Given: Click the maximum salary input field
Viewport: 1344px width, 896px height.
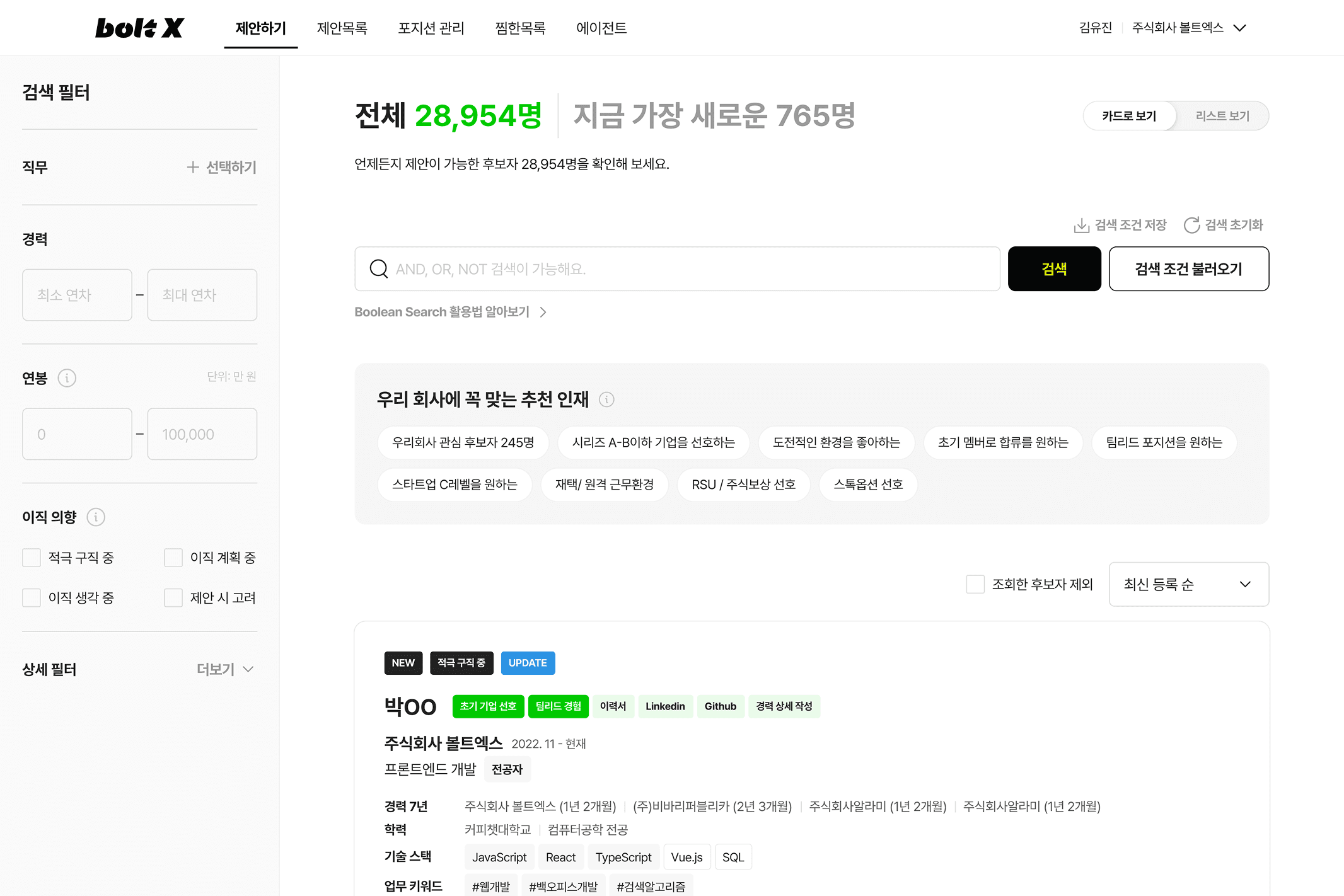Looking at the screenshot, I should coord(202,434).
